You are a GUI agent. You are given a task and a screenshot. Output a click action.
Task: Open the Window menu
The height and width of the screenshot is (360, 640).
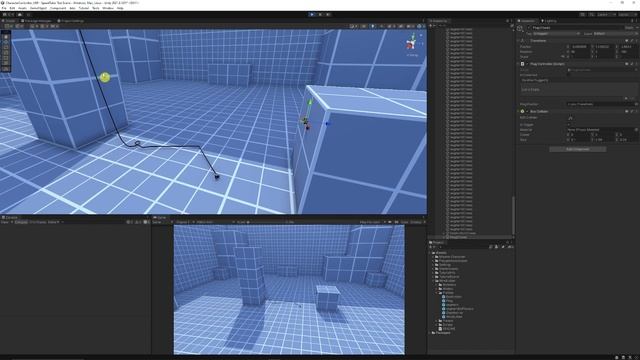click(108, 8)
